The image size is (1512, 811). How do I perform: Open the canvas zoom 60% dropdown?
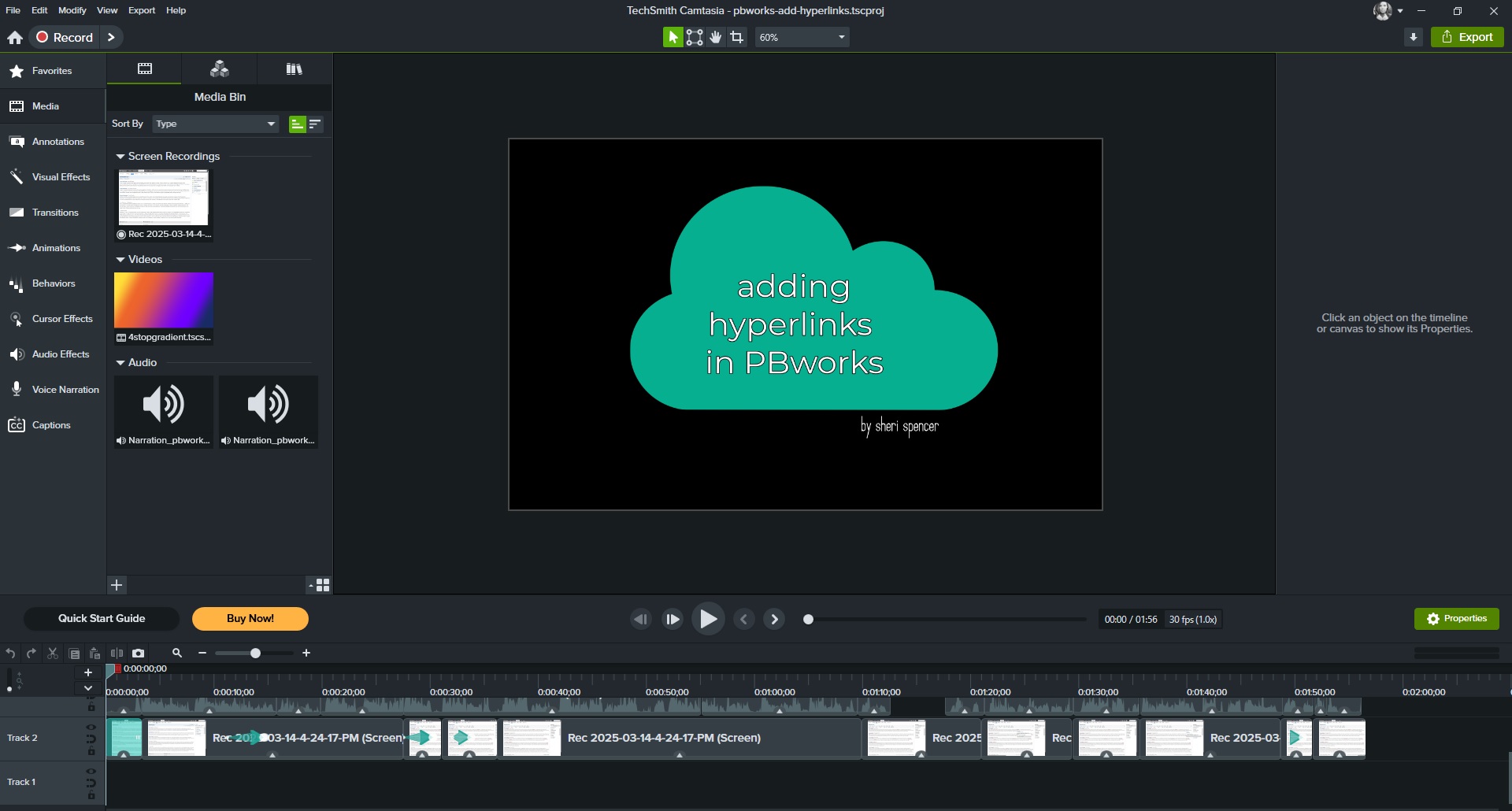(x=802, y=37)
